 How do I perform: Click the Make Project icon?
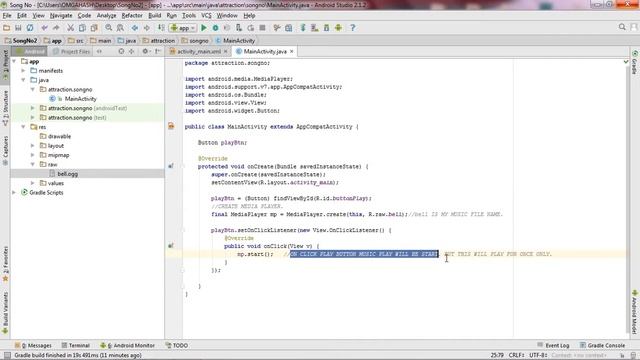click(161, 28)
